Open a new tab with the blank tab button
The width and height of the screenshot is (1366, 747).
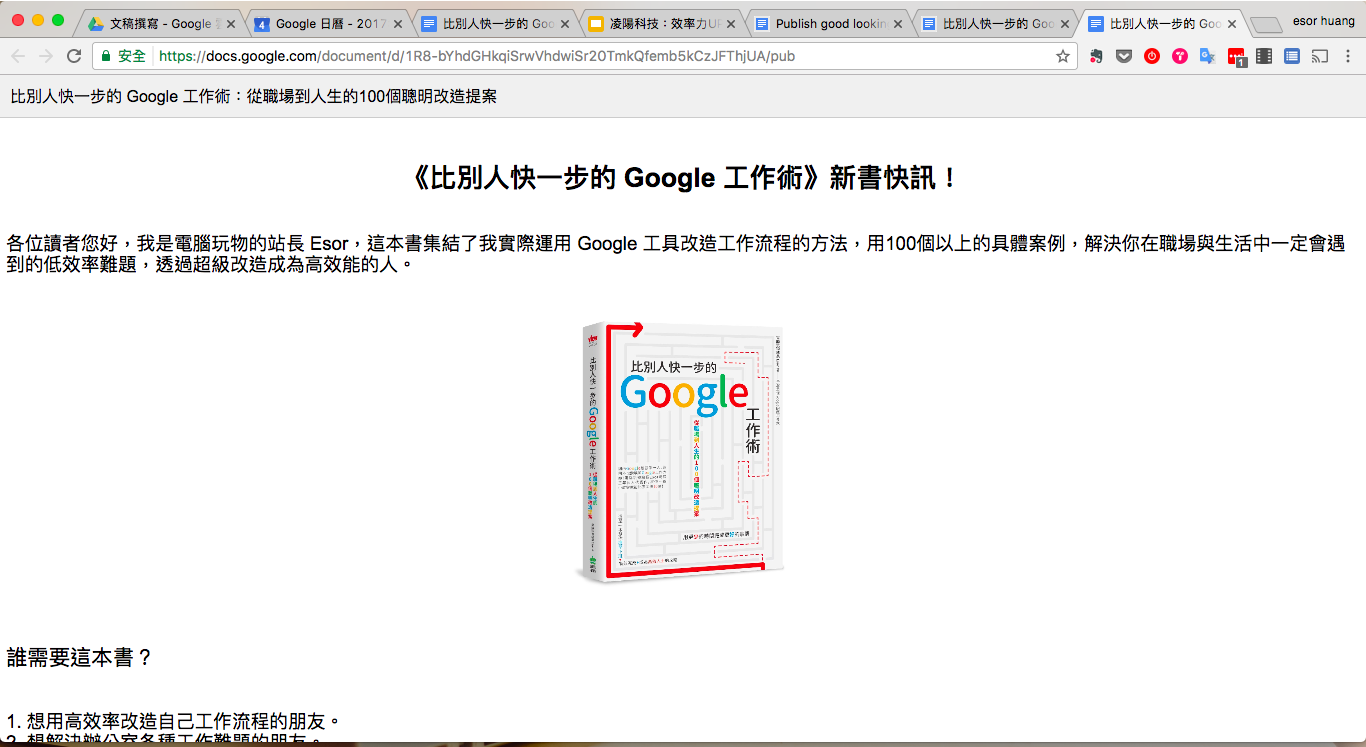[1266, 25]
